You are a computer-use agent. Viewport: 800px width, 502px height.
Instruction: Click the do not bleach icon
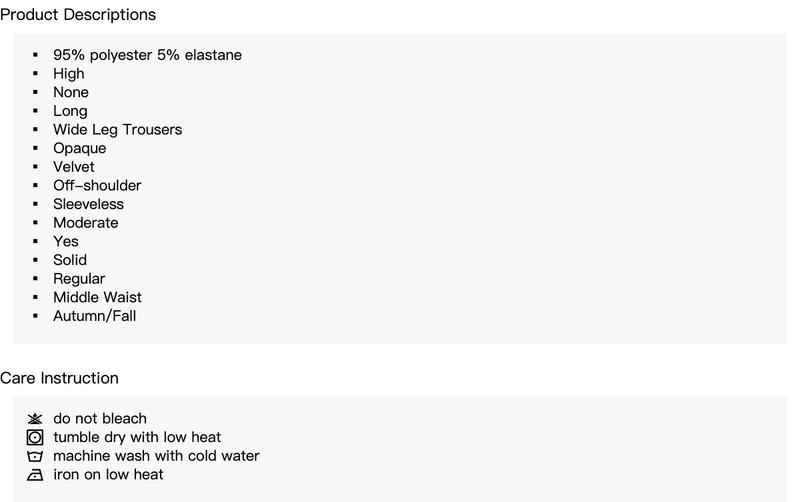click(x=35, y=419)
